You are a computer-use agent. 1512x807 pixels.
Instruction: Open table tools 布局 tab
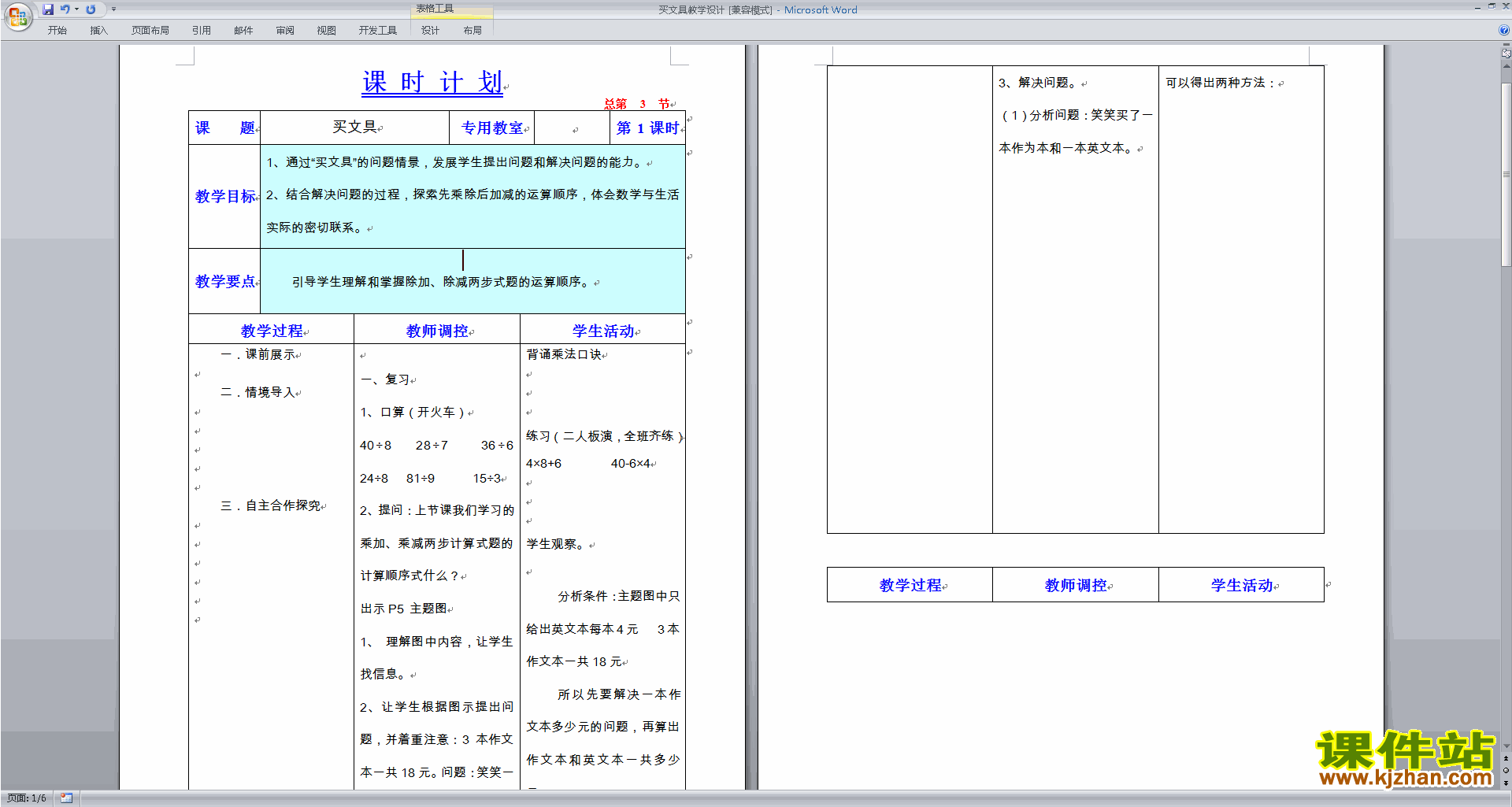[472, 30]
